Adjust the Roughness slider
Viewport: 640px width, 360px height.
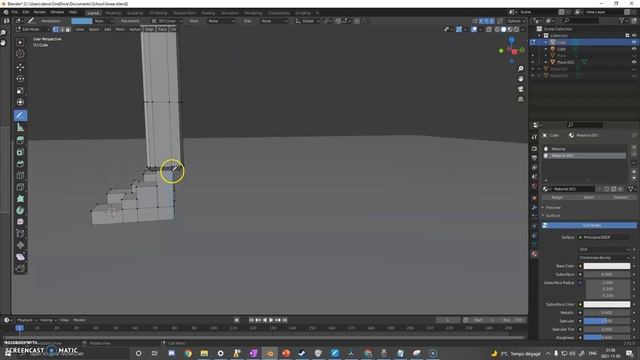pyautogui.click(x=607, y=338)
